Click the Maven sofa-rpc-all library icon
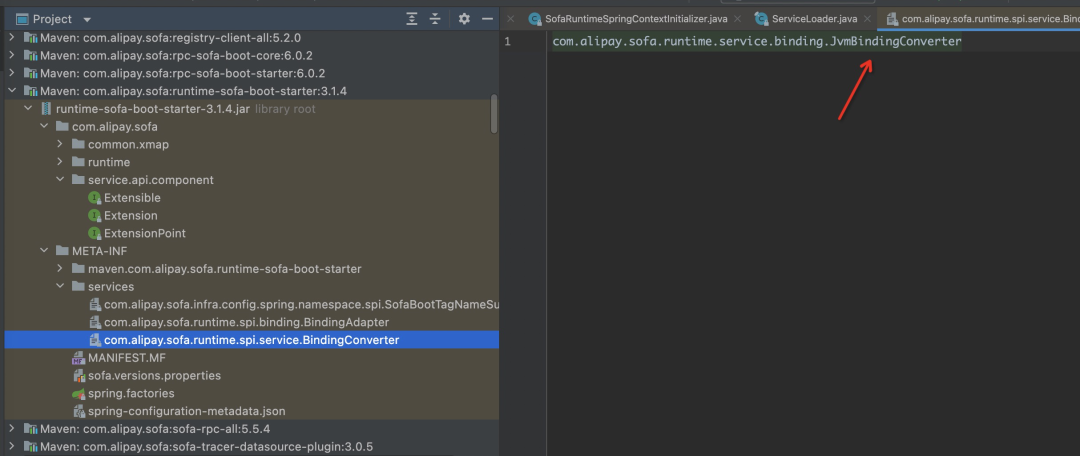The width and height of the screenshot is (1080, 456). click(x=30, y=428)
